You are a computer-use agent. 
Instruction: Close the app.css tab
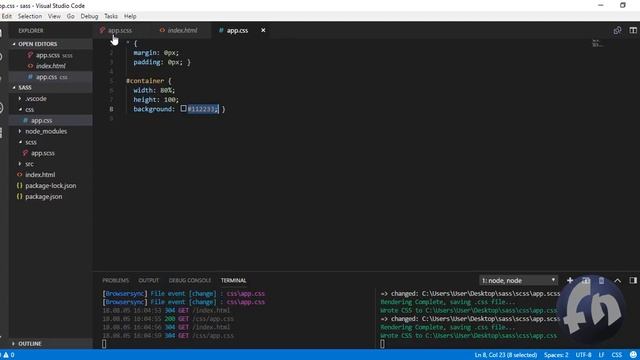(263, 30)
